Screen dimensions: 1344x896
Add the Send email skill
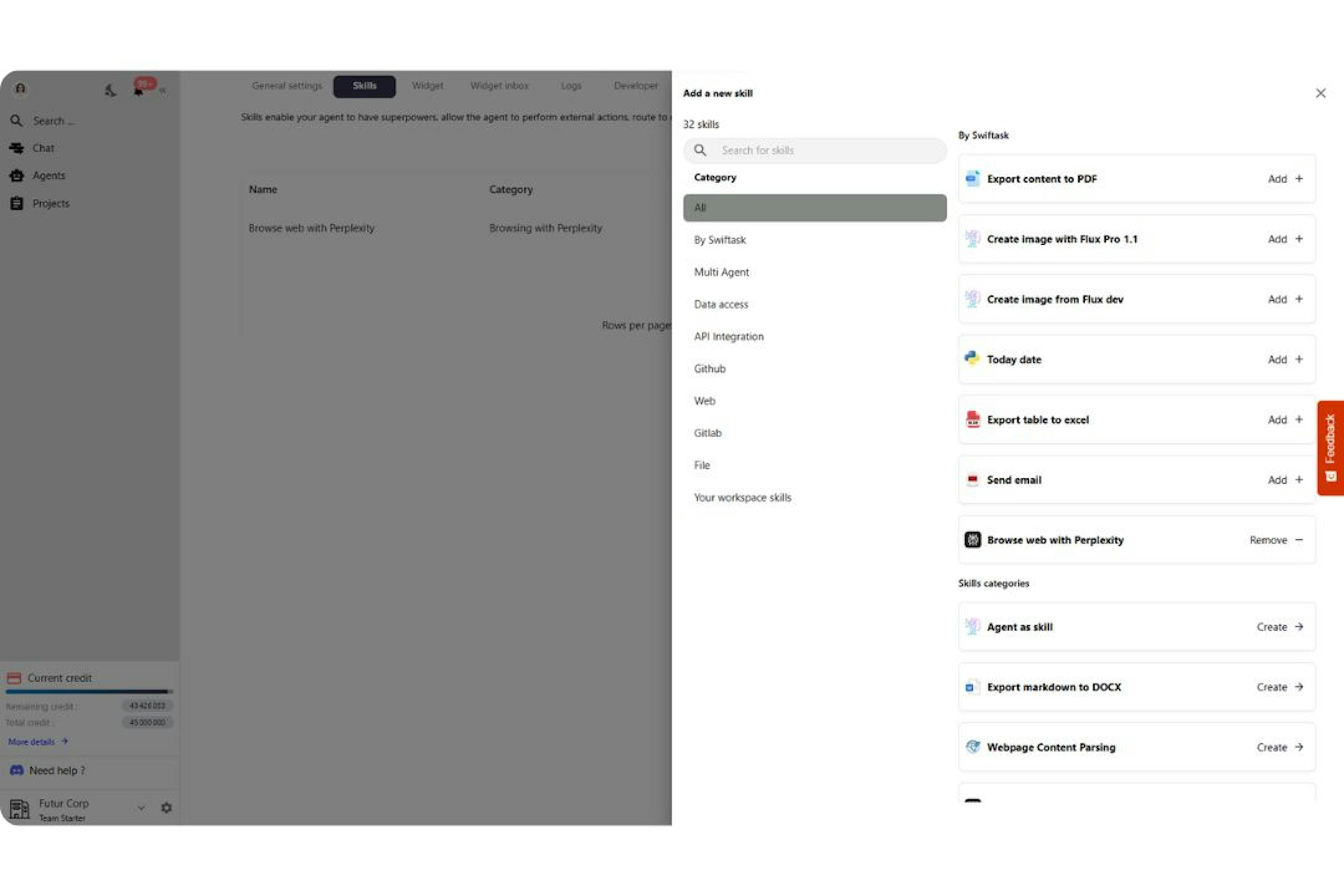tap(1284, 479)
